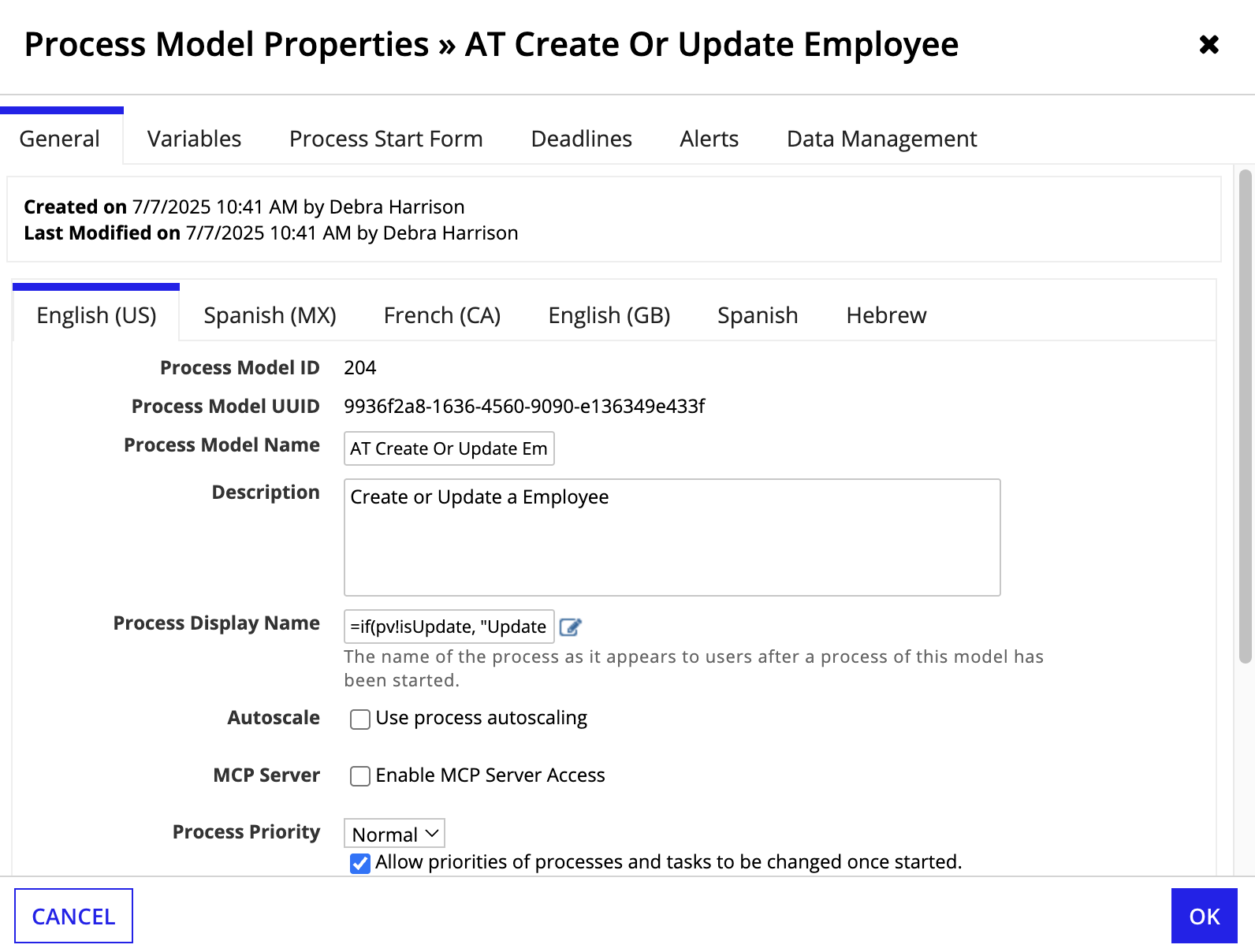
Task: Switch to Spanish (MX) language tab
Action: [x=270, y=315]
